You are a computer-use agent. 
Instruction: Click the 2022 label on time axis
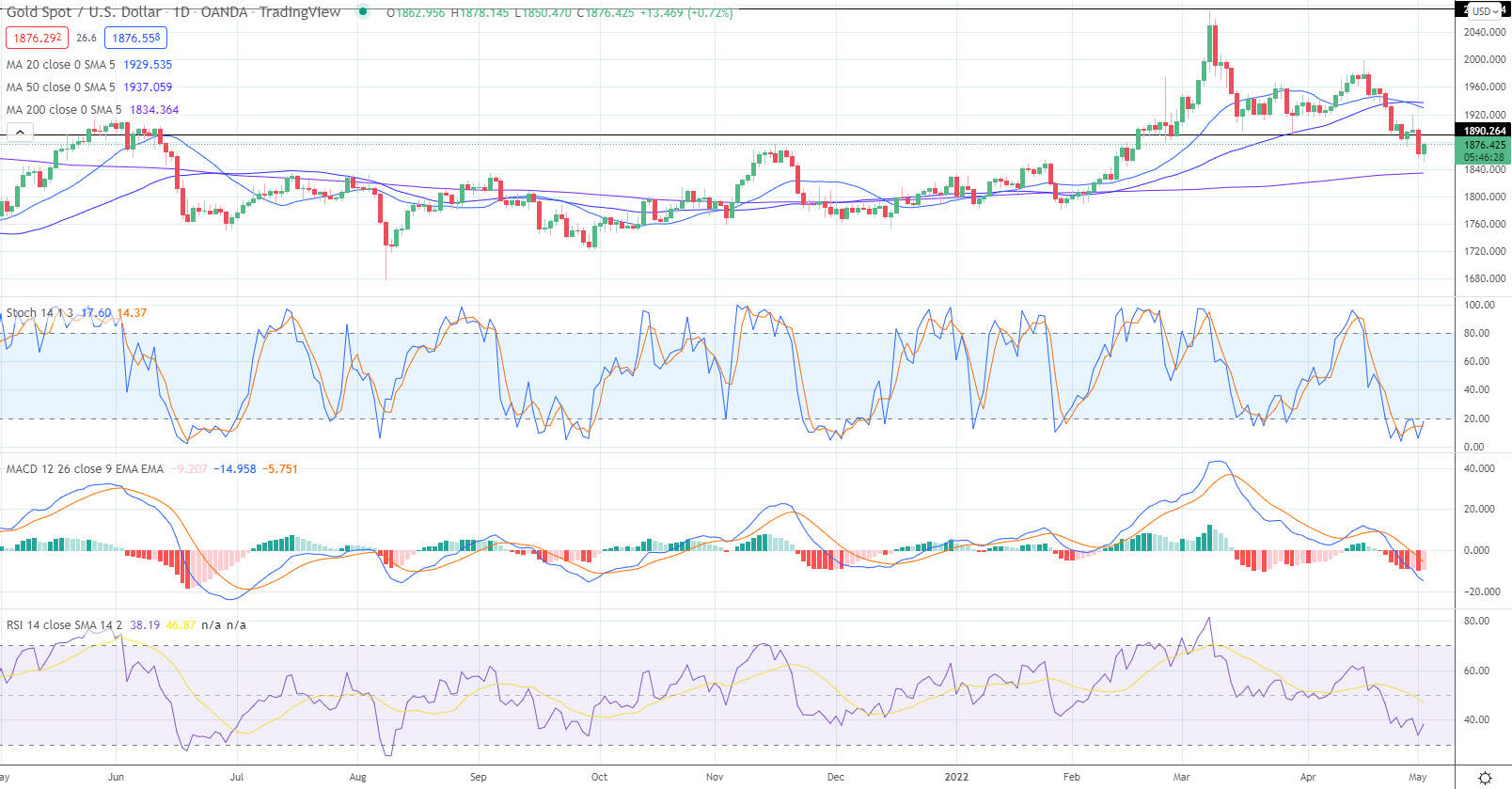(x=956, y=778)
